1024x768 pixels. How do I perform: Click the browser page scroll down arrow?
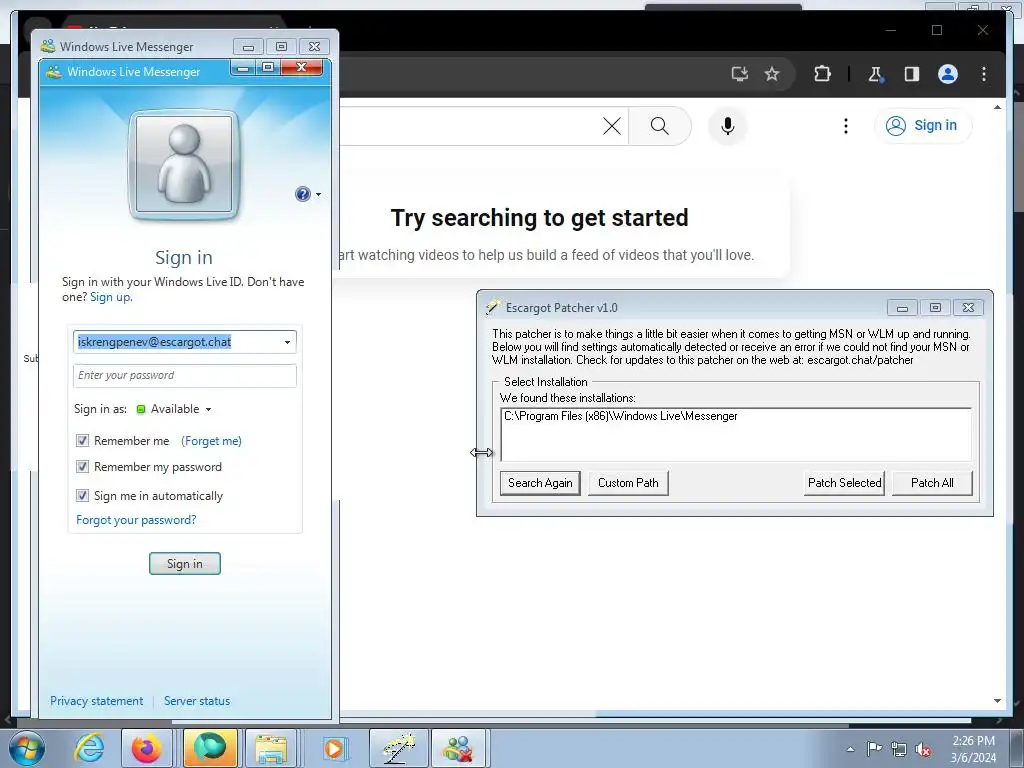(997, 701)
